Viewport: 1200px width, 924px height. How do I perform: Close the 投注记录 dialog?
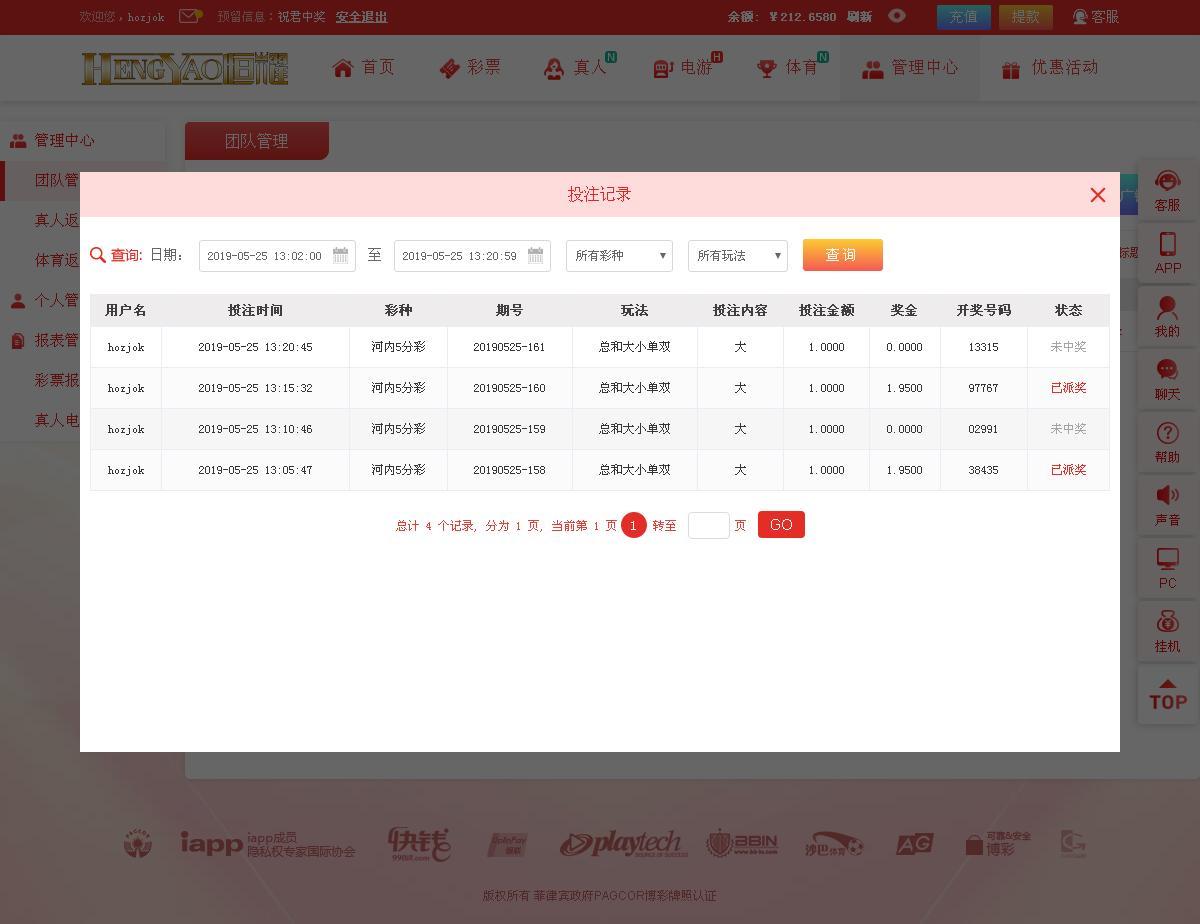point(1097,195)
